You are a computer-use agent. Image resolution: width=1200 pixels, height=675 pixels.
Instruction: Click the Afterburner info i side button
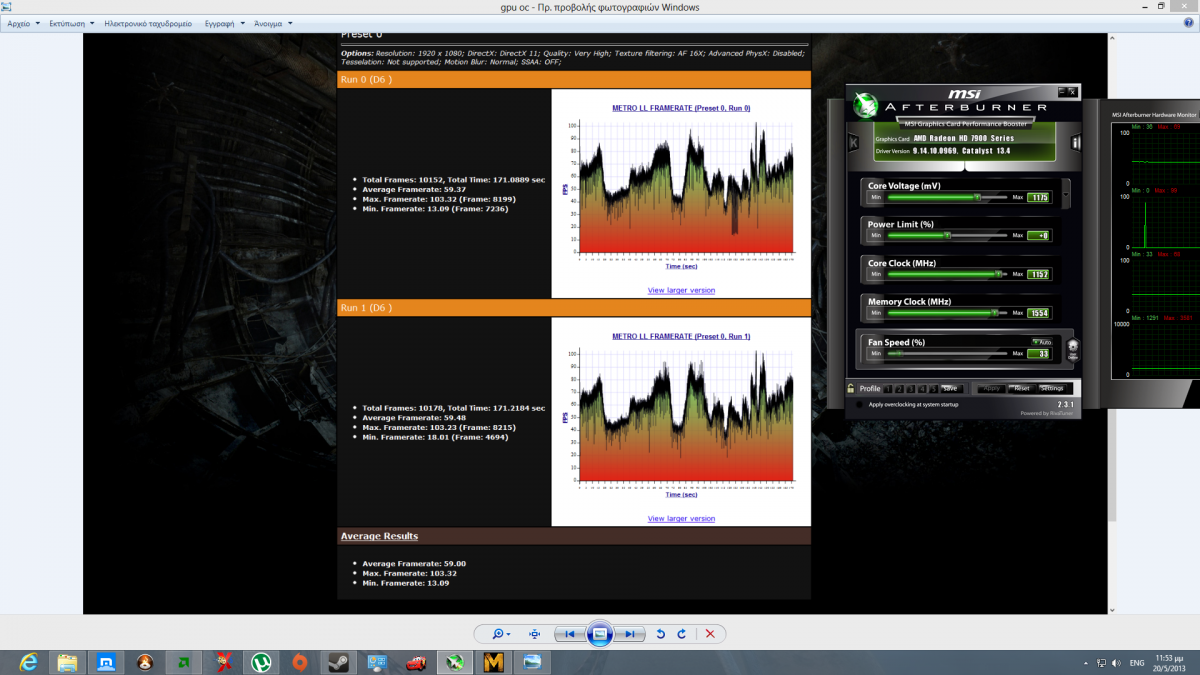click(x=1076, y=143)
